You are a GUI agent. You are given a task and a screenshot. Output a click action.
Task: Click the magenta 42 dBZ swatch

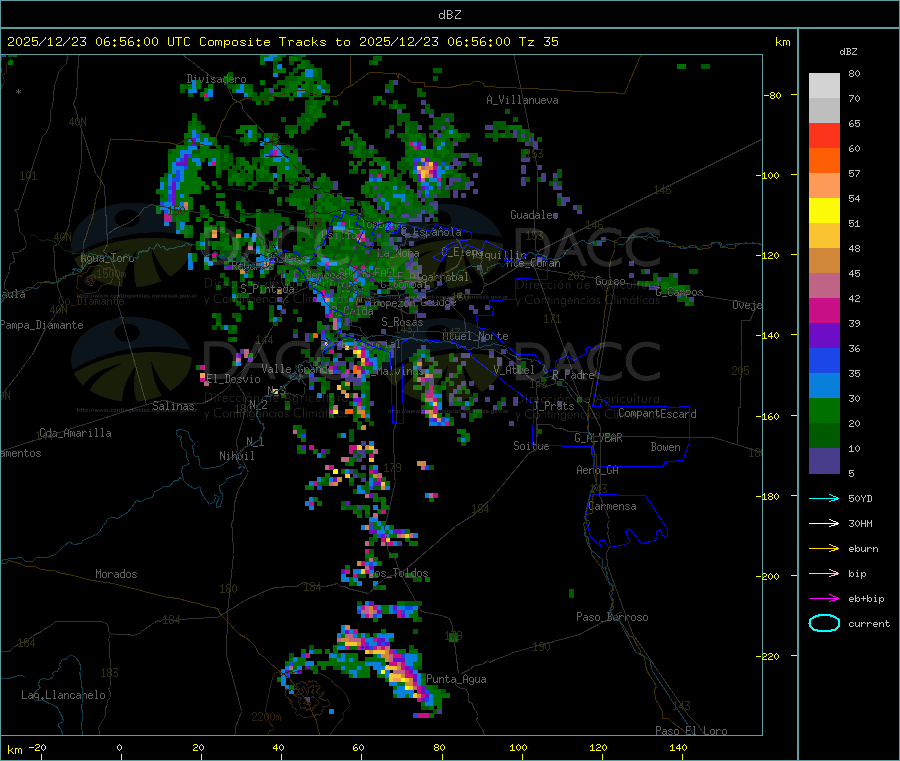click(x=824, y=310)
